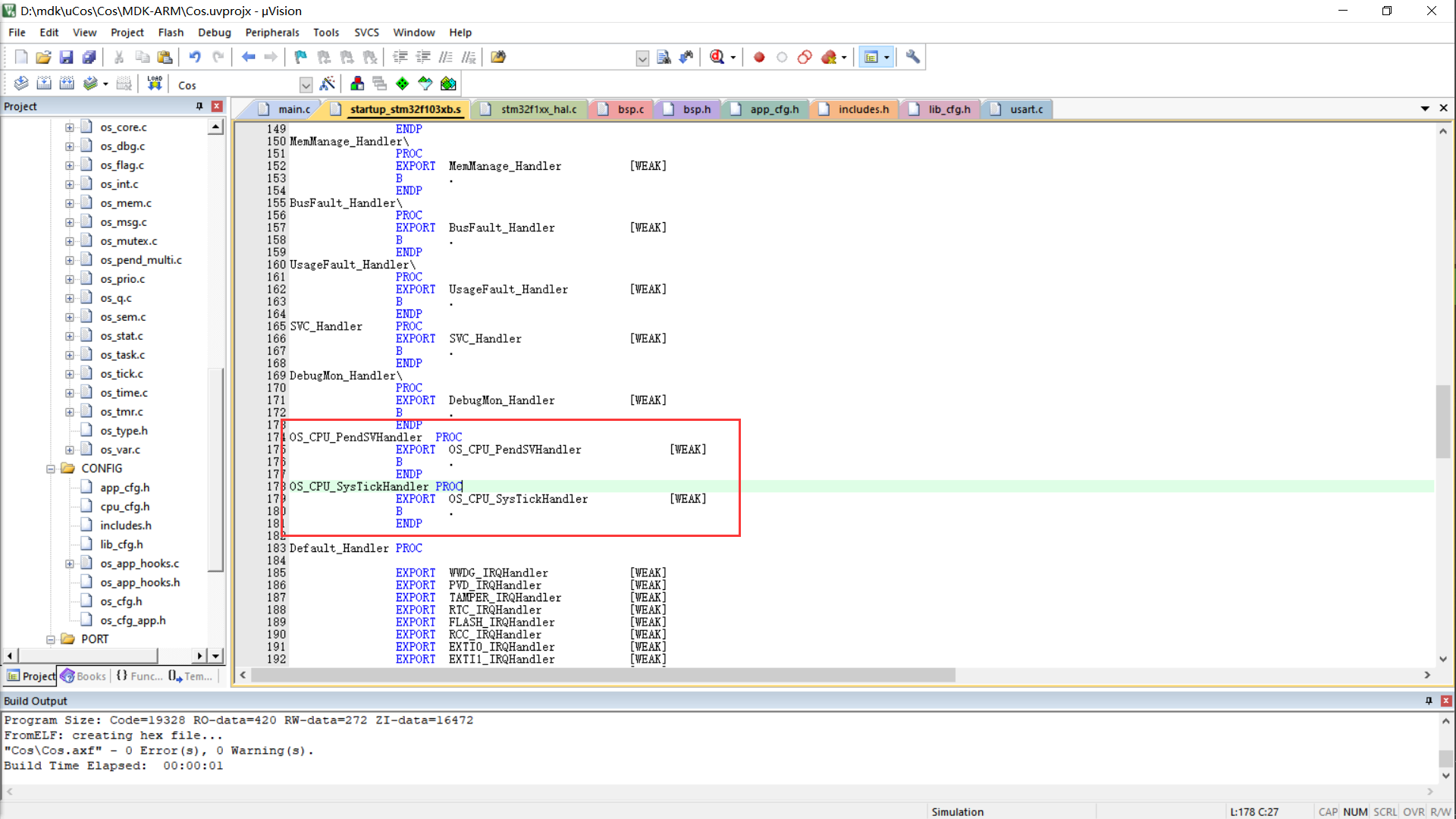Translate the current file
Viewport: 1456px width, 819px height.
[x=21, y=83]
